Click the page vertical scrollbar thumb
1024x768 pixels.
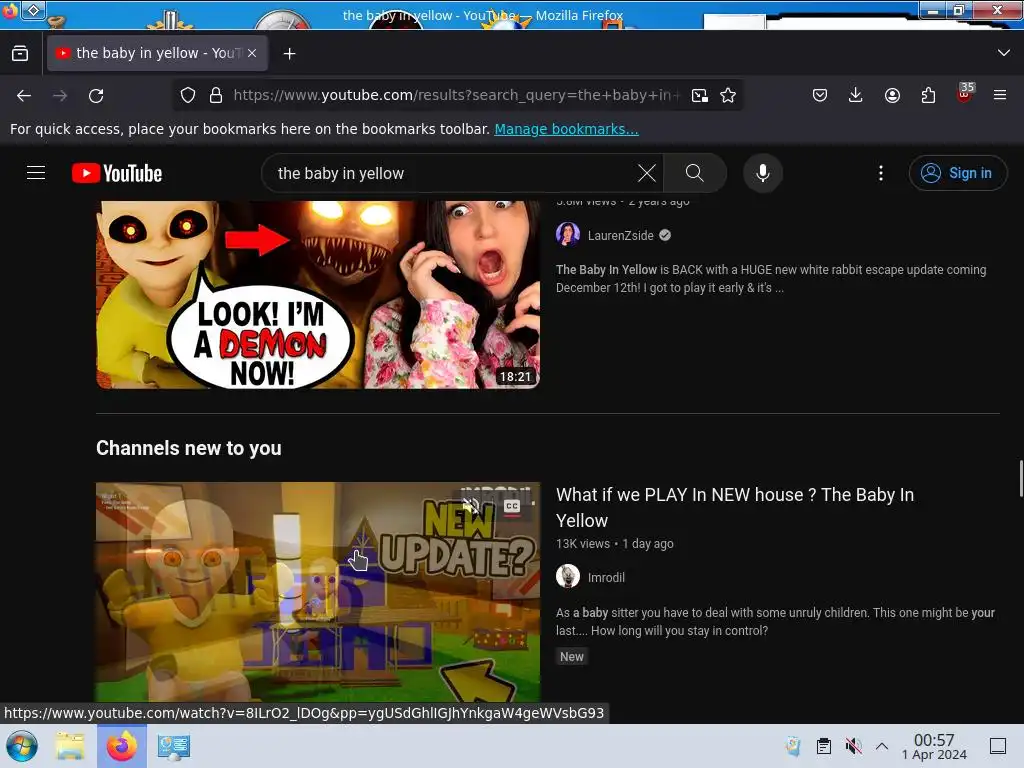tap(1020, 479)
